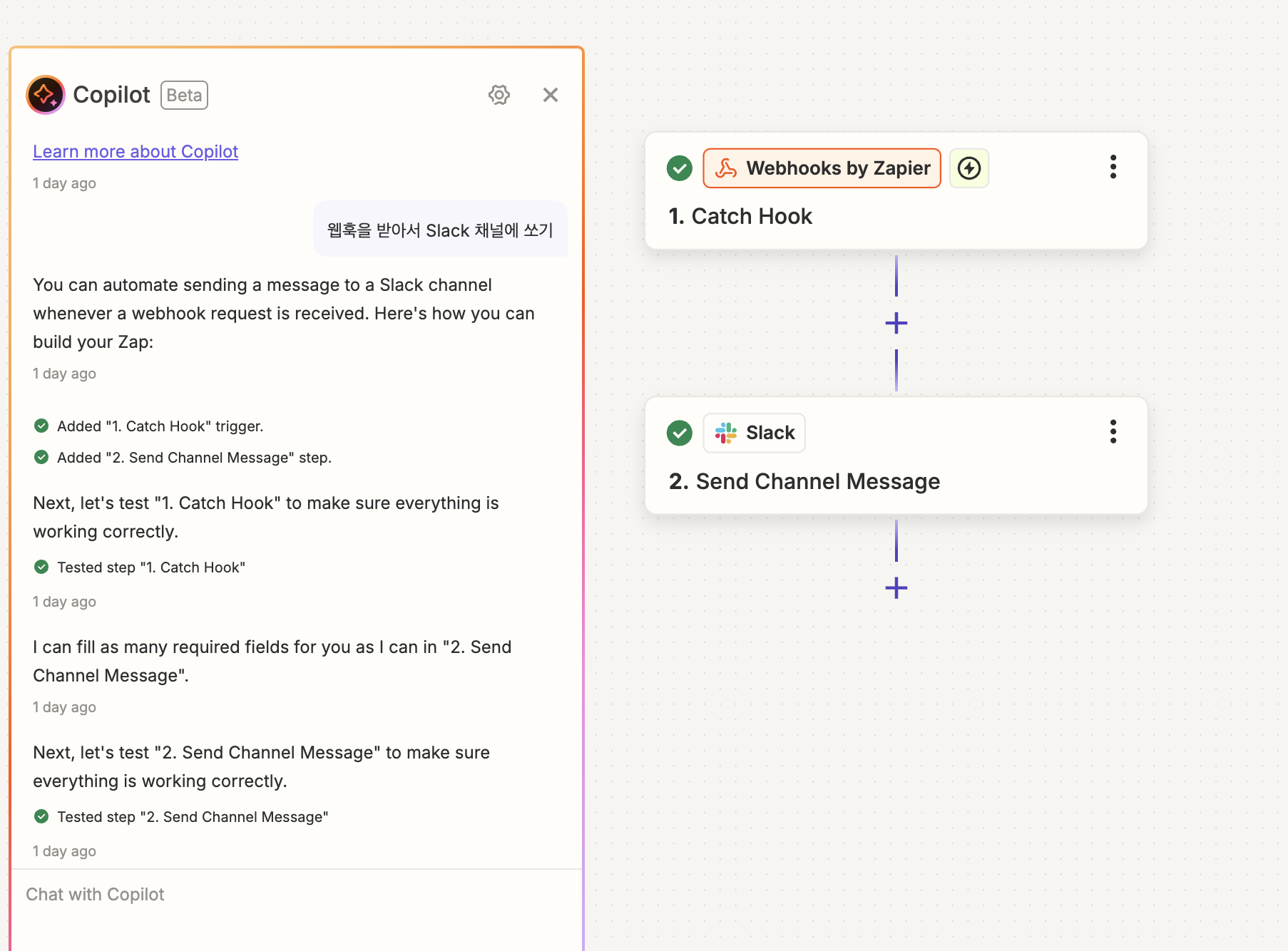Open the 2. Send Channel Message step title

click(x=804, y=481)
